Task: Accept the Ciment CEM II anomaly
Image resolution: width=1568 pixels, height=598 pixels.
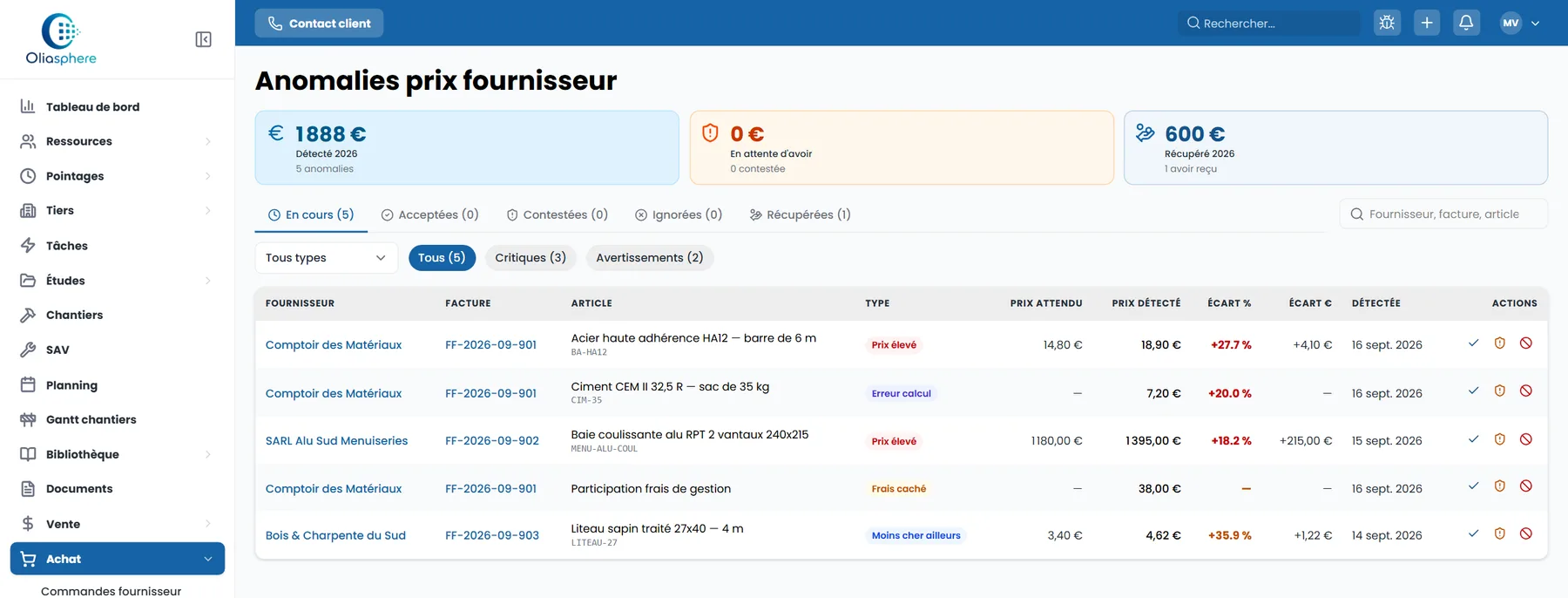Action: [x=1473, y=391]
